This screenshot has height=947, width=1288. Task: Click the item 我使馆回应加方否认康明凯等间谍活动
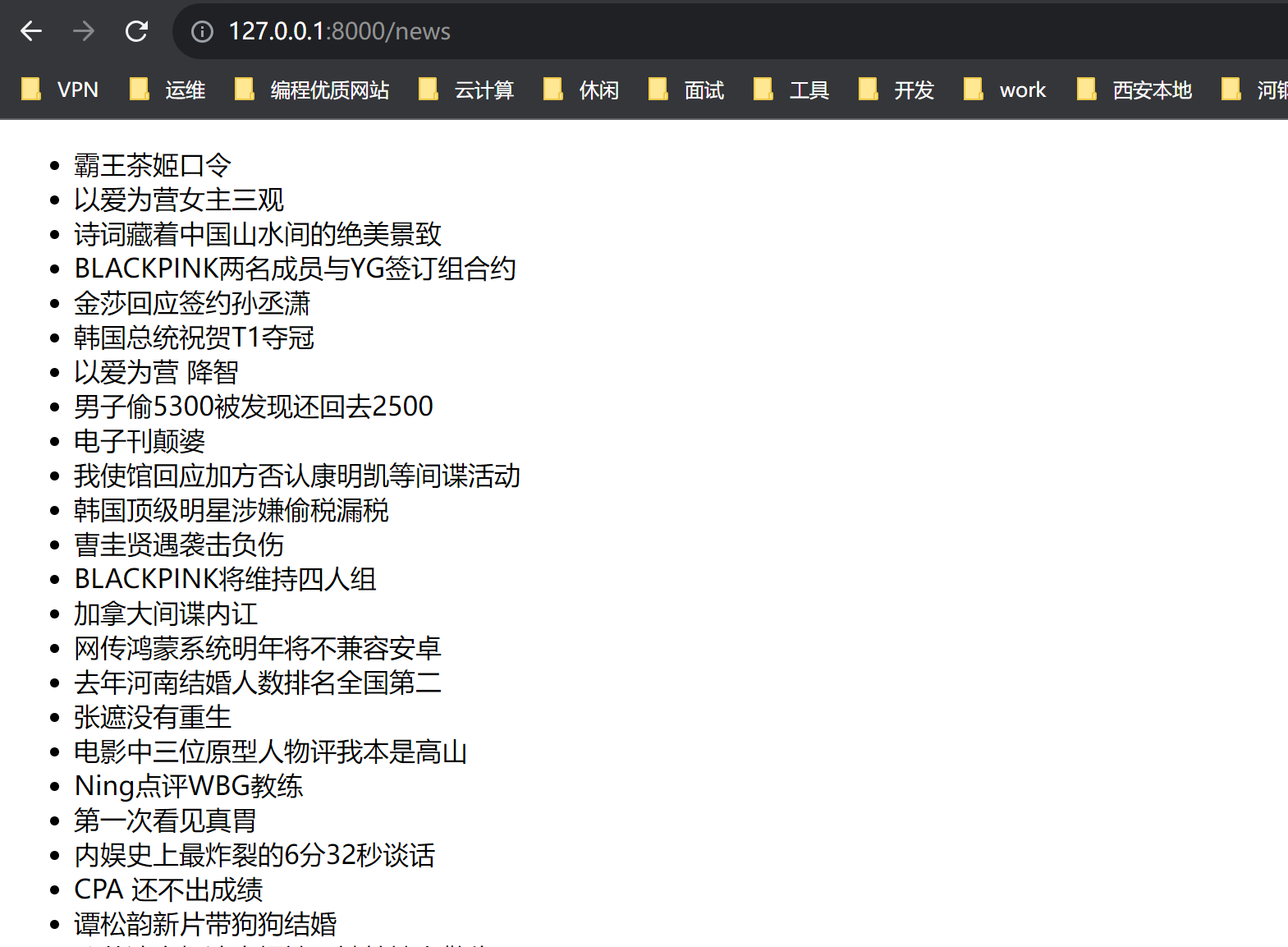click(297, 476)
